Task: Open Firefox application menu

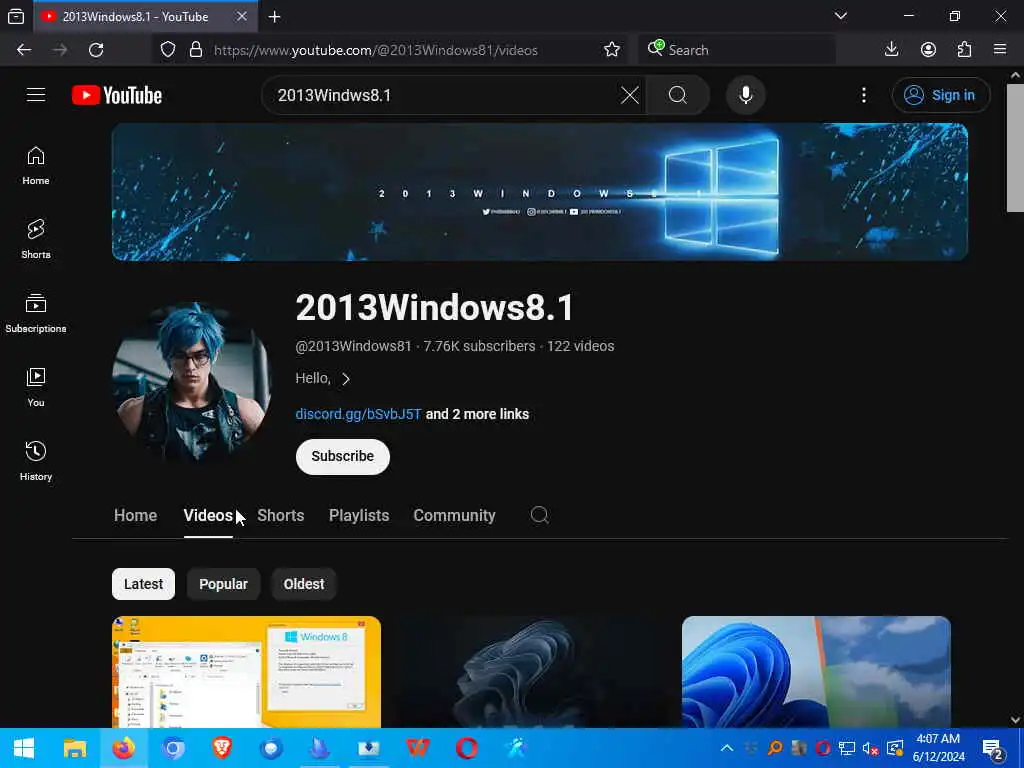Action: (1000, 50)
